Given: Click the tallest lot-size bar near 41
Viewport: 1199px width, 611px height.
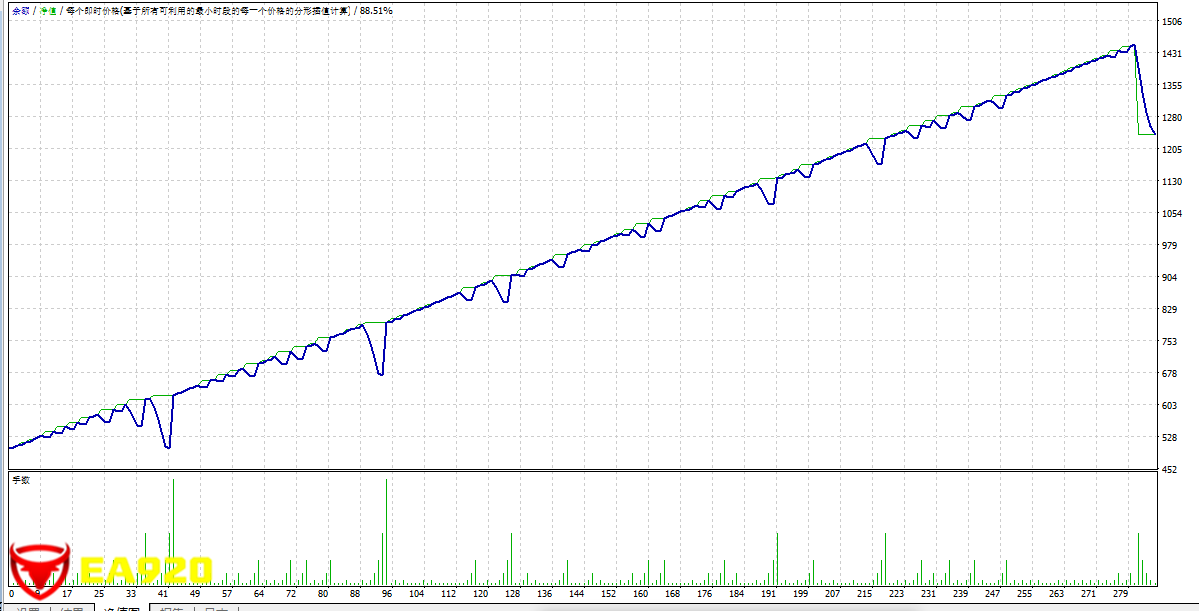Looking at the screenshot, I should [173, 530].
